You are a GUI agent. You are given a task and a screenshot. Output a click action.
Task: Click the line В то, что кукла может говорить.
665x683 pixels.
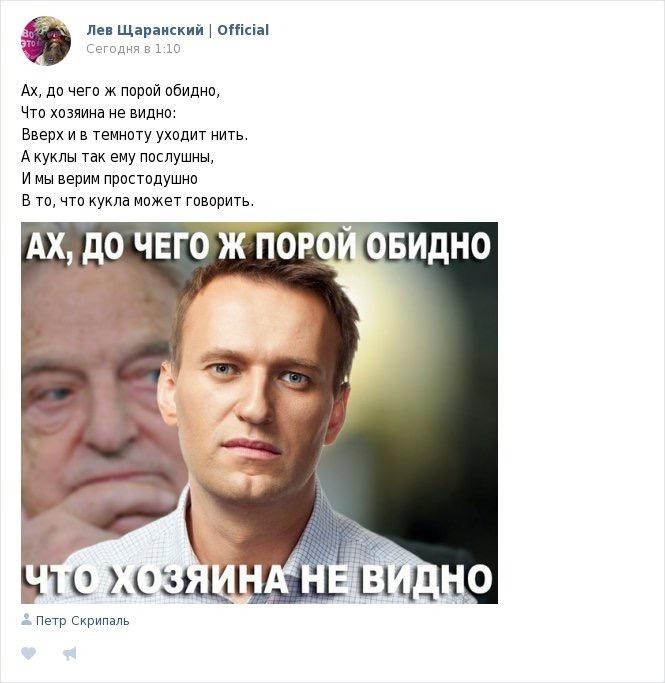[x=138, y=201]
